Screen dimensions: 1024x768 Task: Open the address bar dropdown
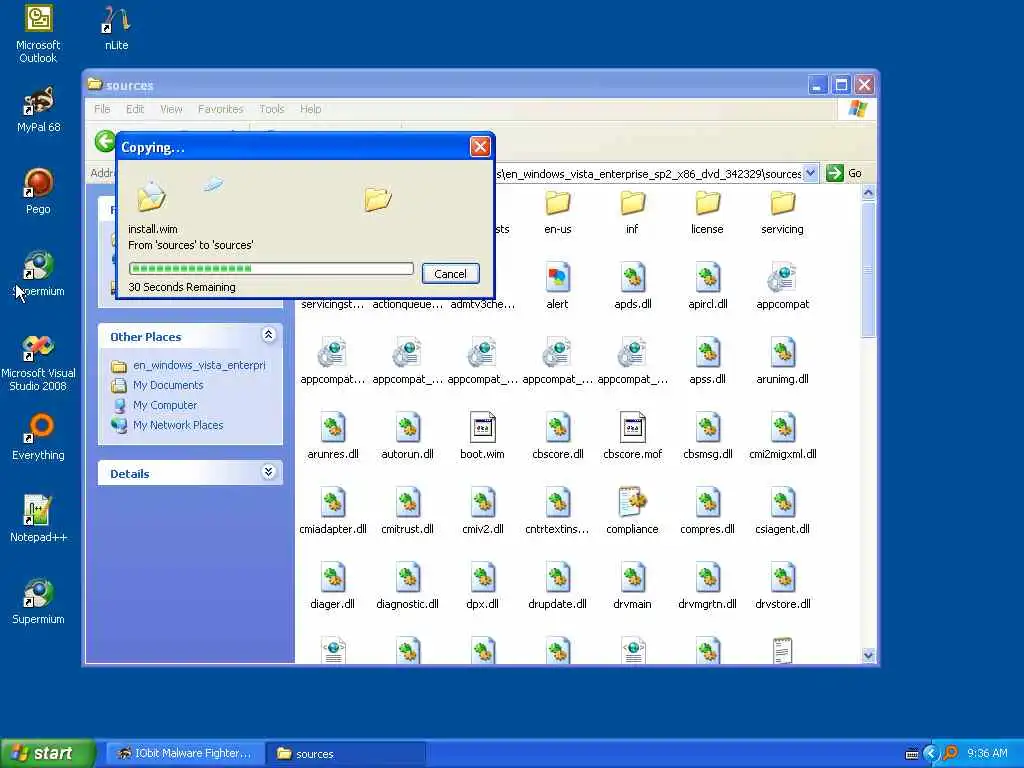[810, 173]
